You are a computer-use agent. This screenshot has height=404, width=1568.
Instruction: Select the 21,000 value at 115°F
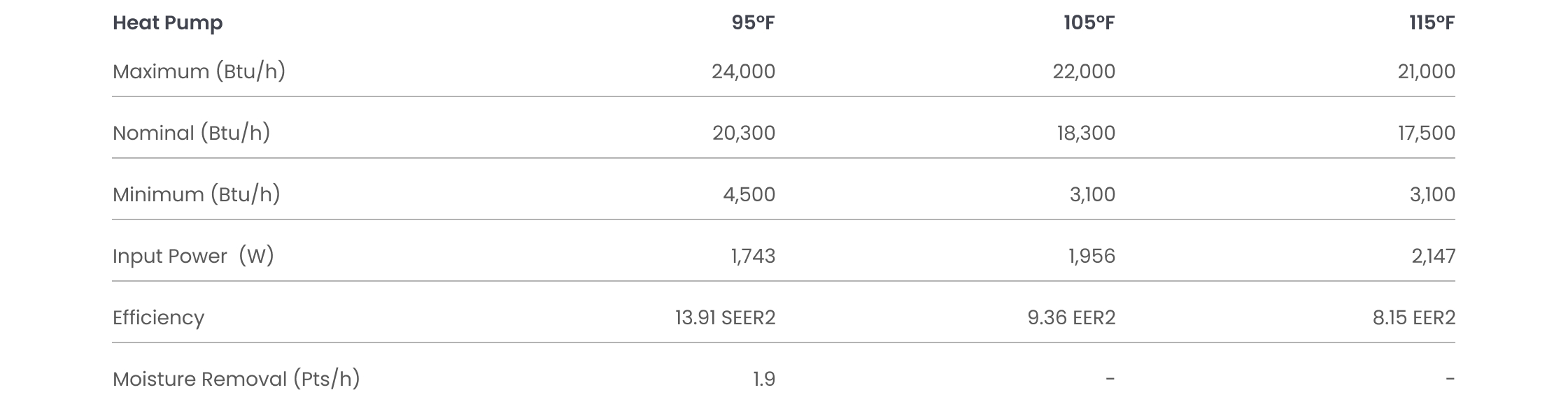(x=1426, y=71)
